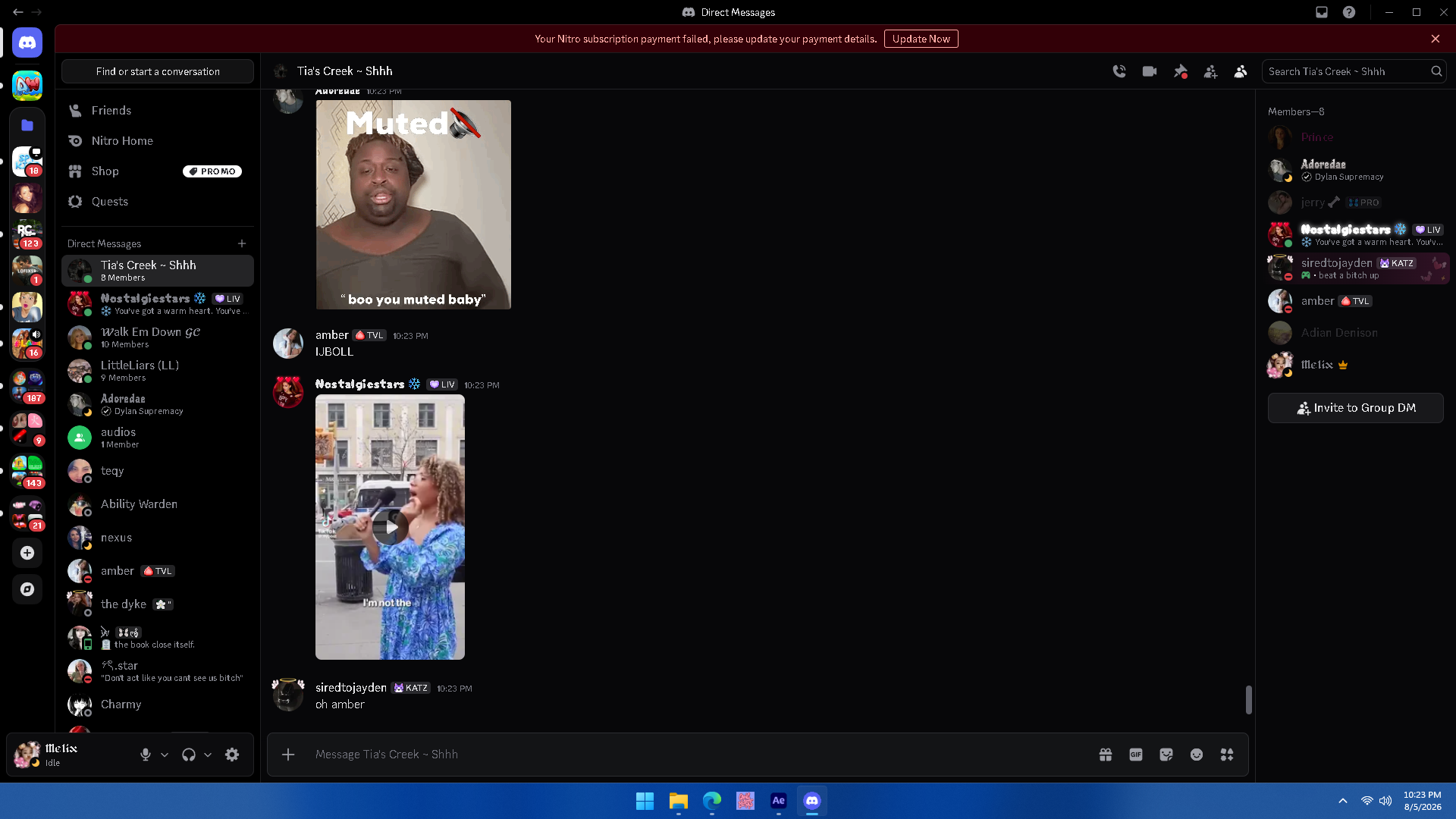Open DM with nexus

click(157, 538)
